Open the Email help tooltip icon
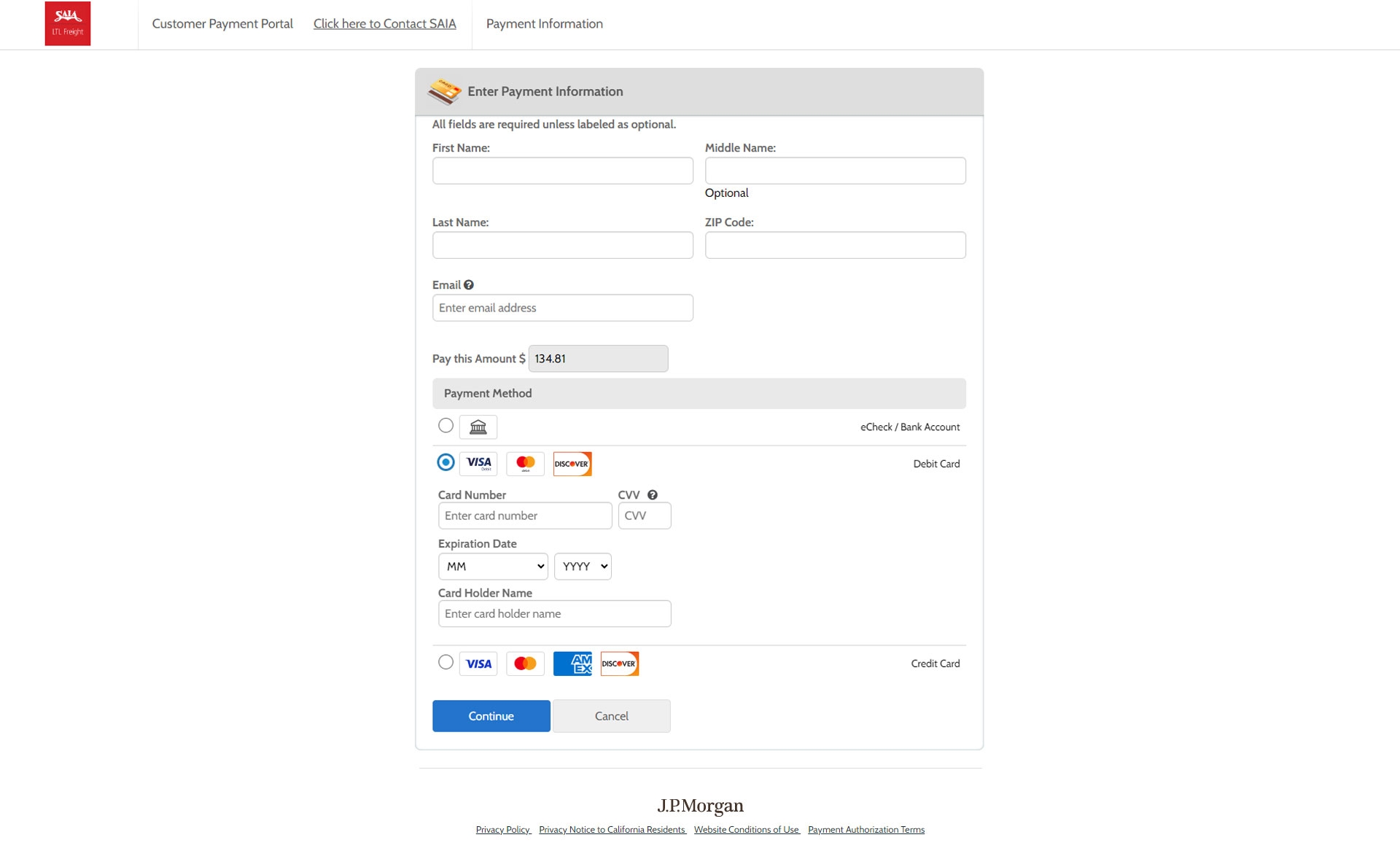 469,284
